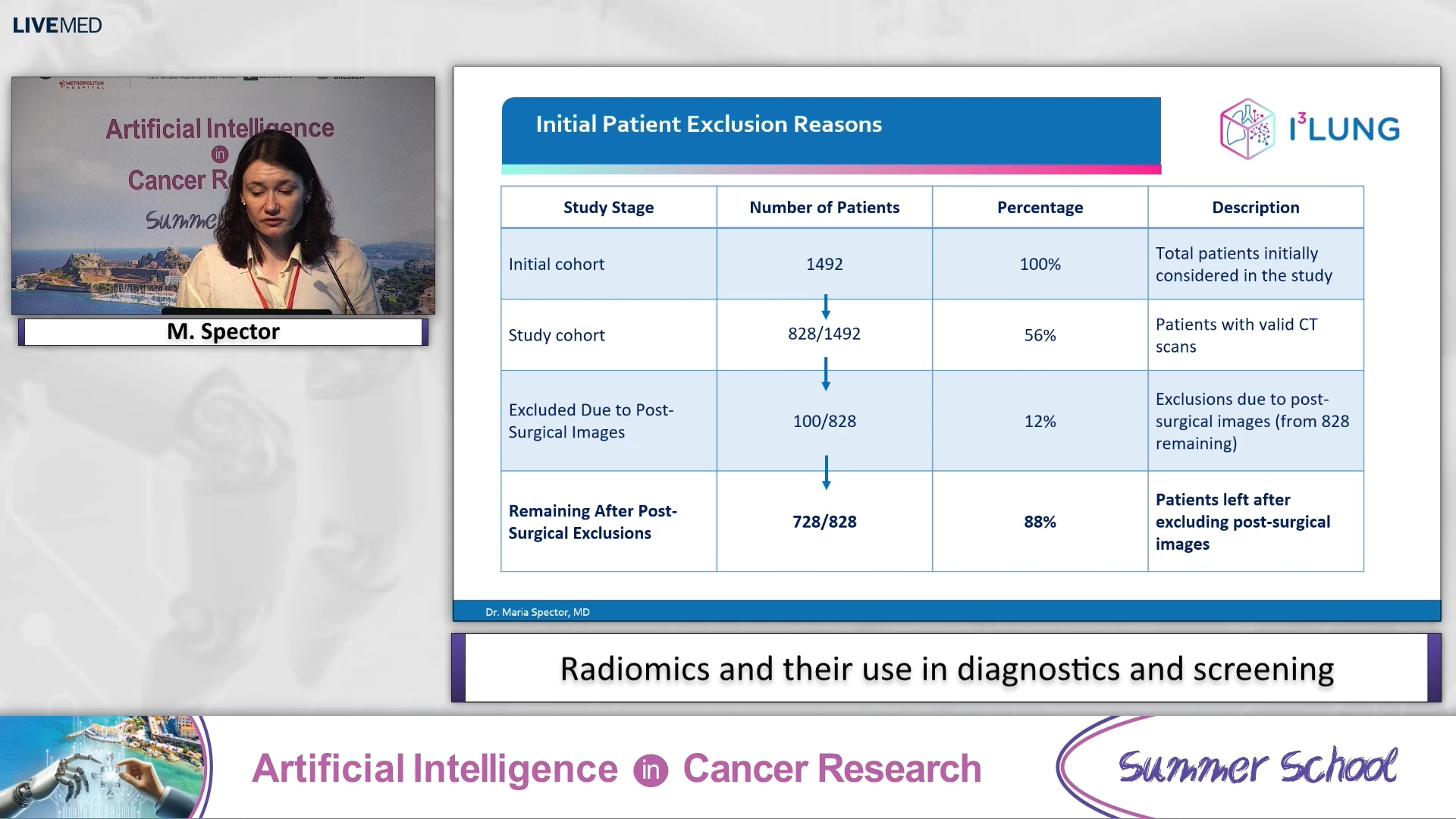This screenshot has height=819, width=1456.
Task: Select the 'Study Stage' column header
Action: pos(608,207)
